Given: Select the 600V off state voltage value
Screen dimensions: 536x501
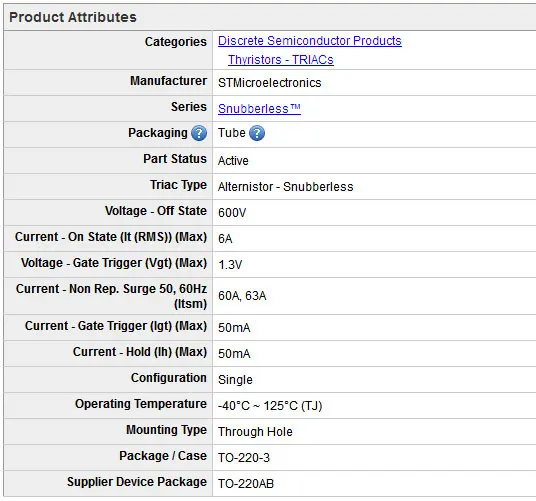Looking at the screenshot, I should click(x=232, y=213).
